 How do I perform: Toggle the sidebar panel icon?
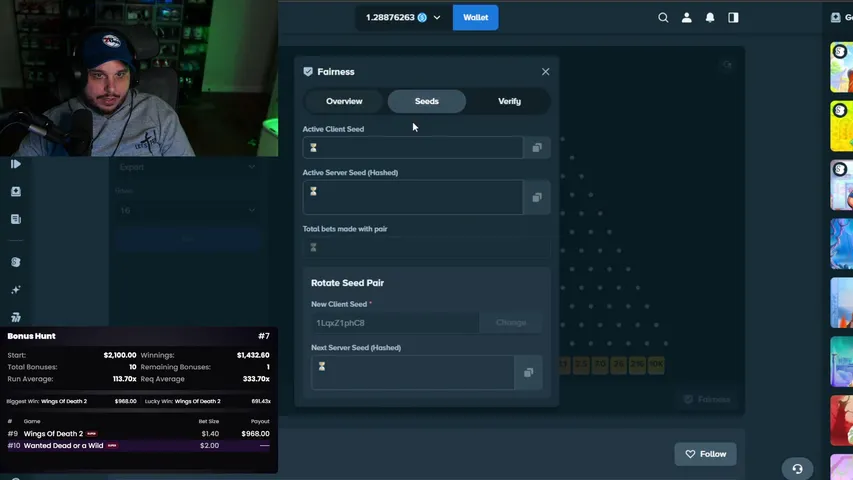[x=733, y=17]
